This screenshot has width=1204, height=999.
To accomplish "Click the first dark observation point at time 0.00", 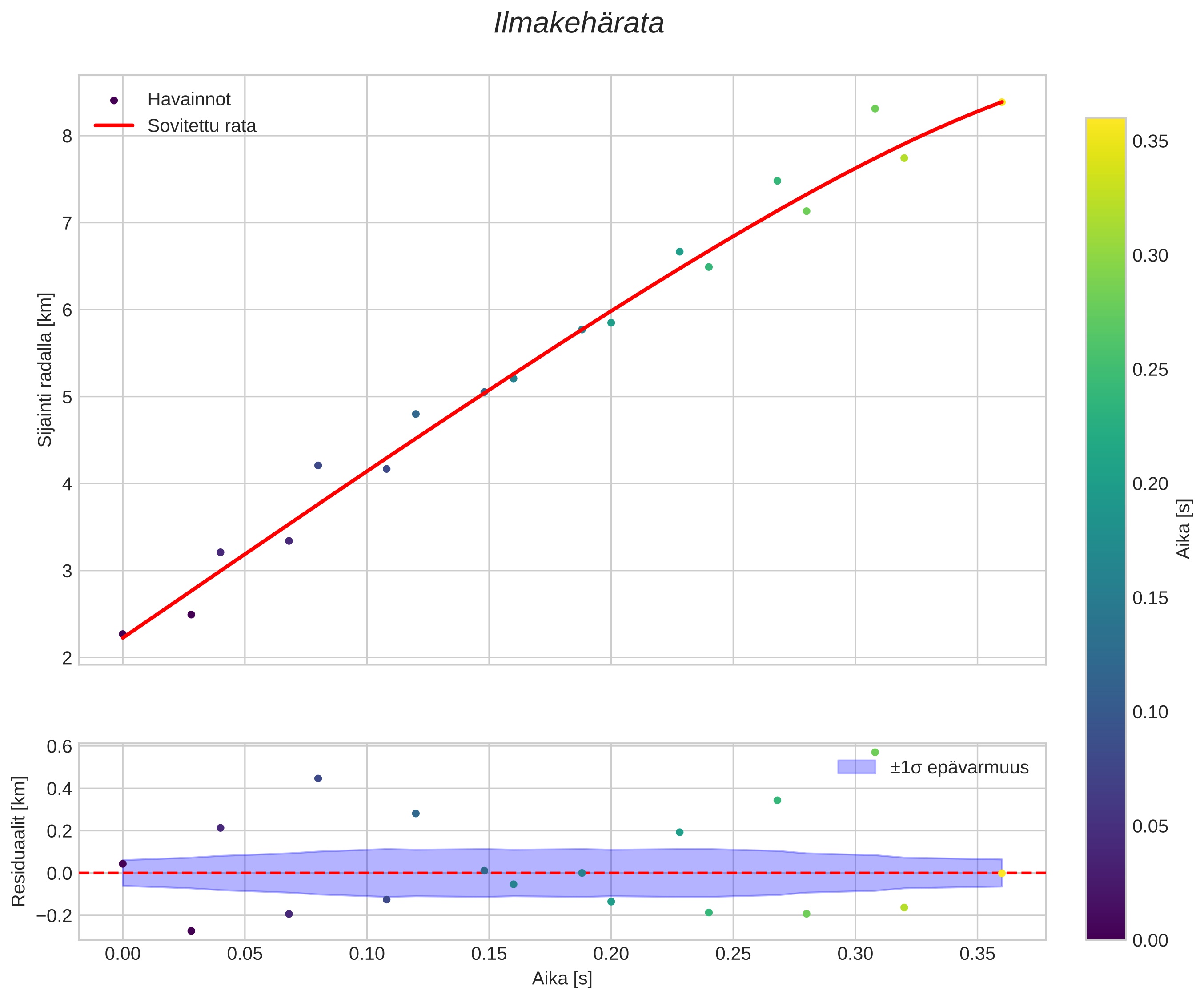I will coord(123,634).
